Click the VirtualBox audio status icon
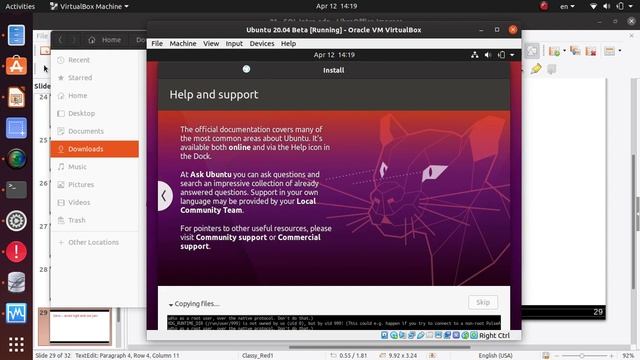The width and height of the screenshot is (640, 360). (x=402, y=335)
